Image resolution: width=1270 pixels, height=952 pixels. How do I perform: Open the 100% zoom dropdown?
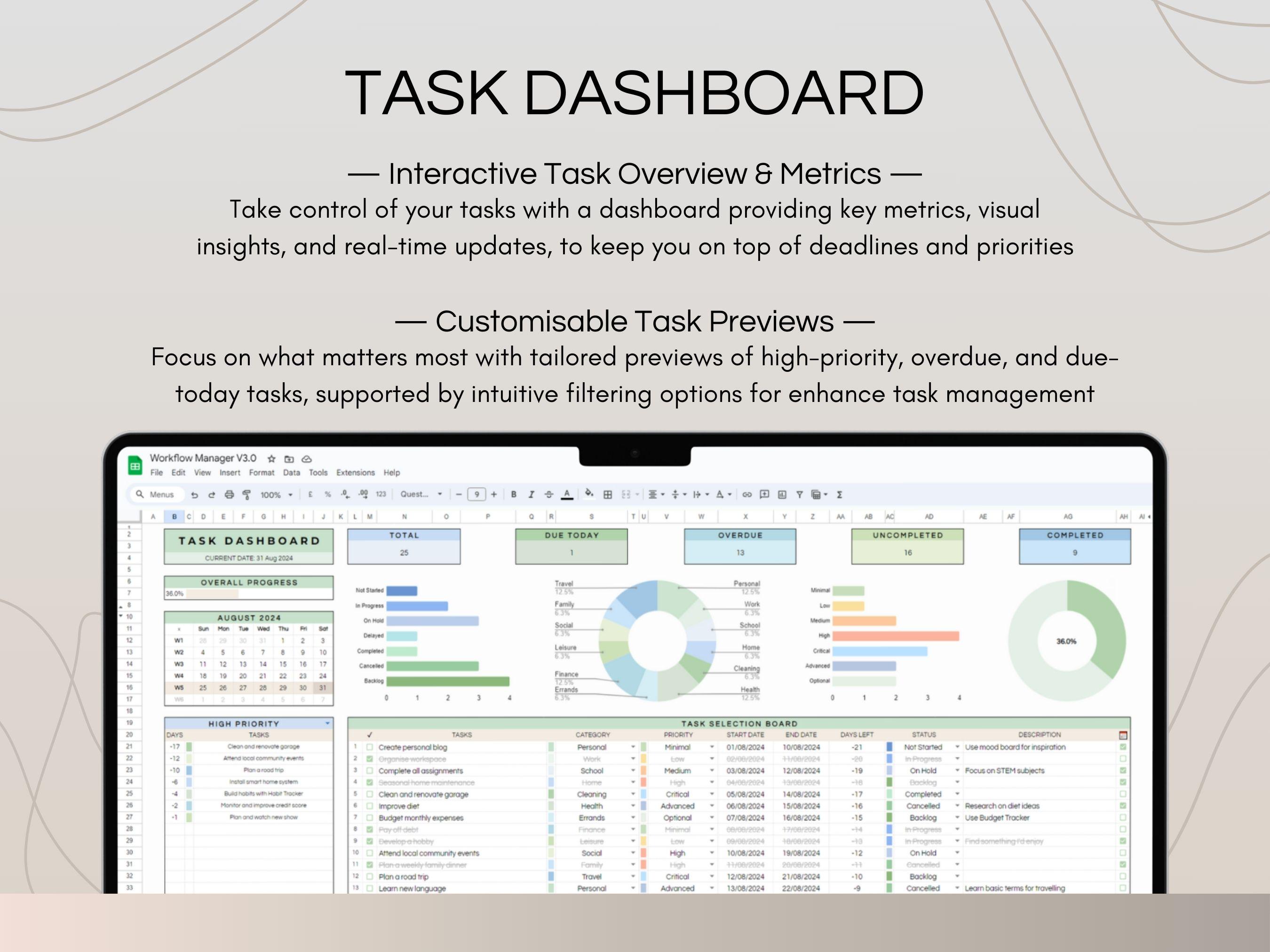click(276, 495)
